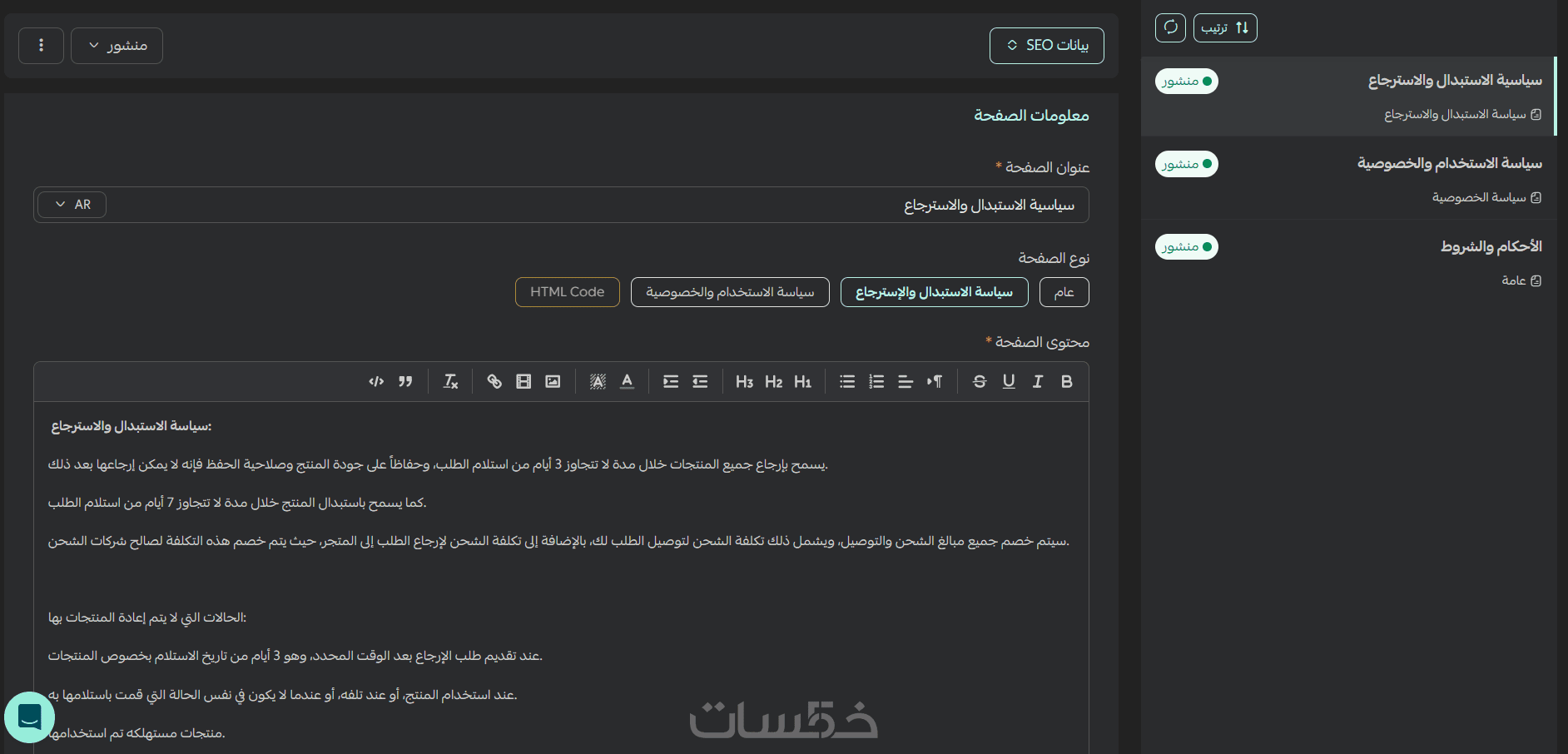Apply Heading 1 style
Screen dimensions: 1568x754
pyautogui.click(x=802, y=381)
